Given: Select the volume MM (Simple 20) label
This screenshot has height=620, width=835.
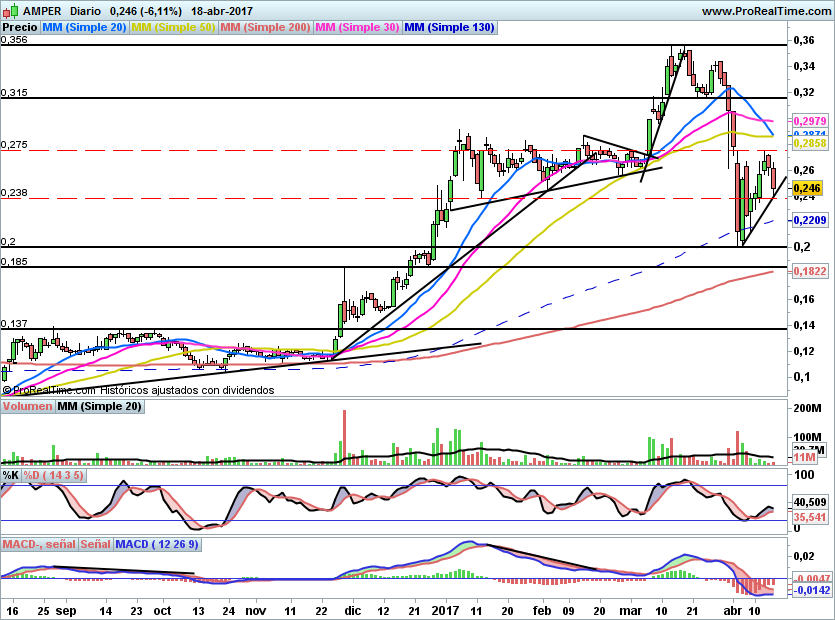Looking at the screenshot, I should [x=100, y=407].
